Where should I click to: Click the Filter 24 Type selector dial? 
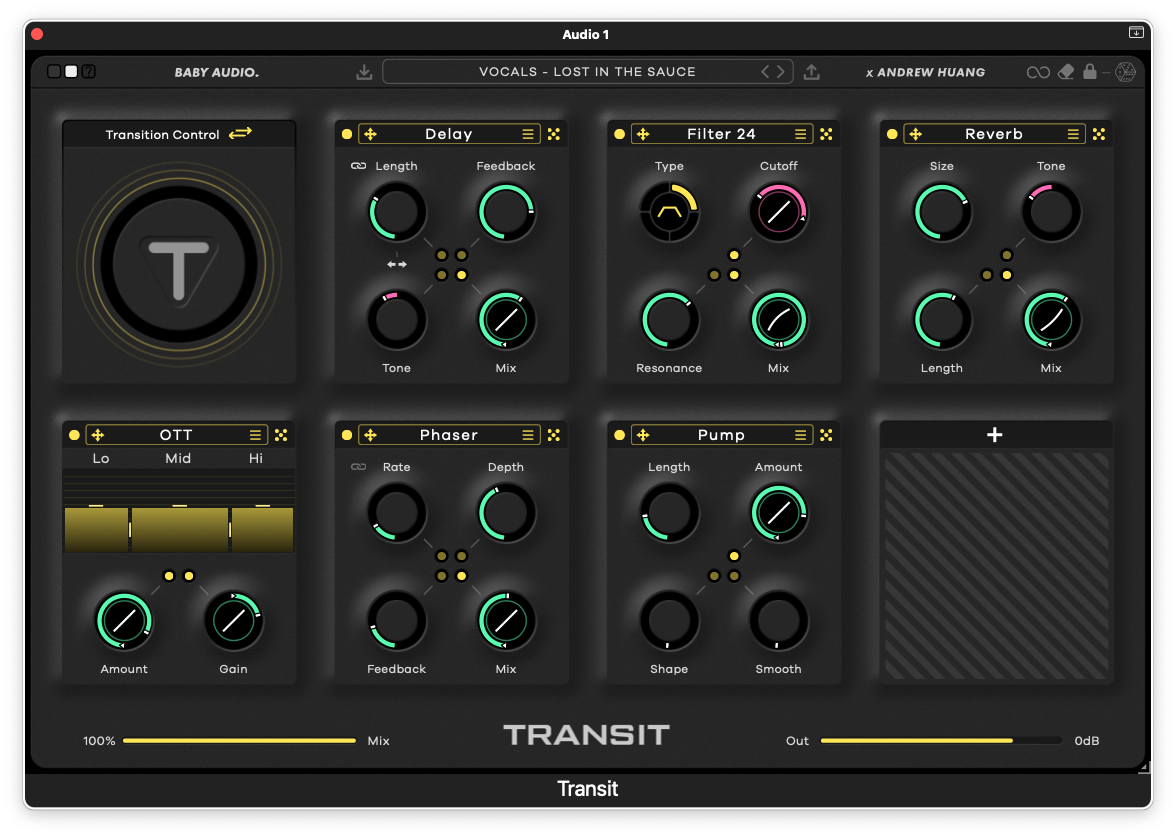668,211
